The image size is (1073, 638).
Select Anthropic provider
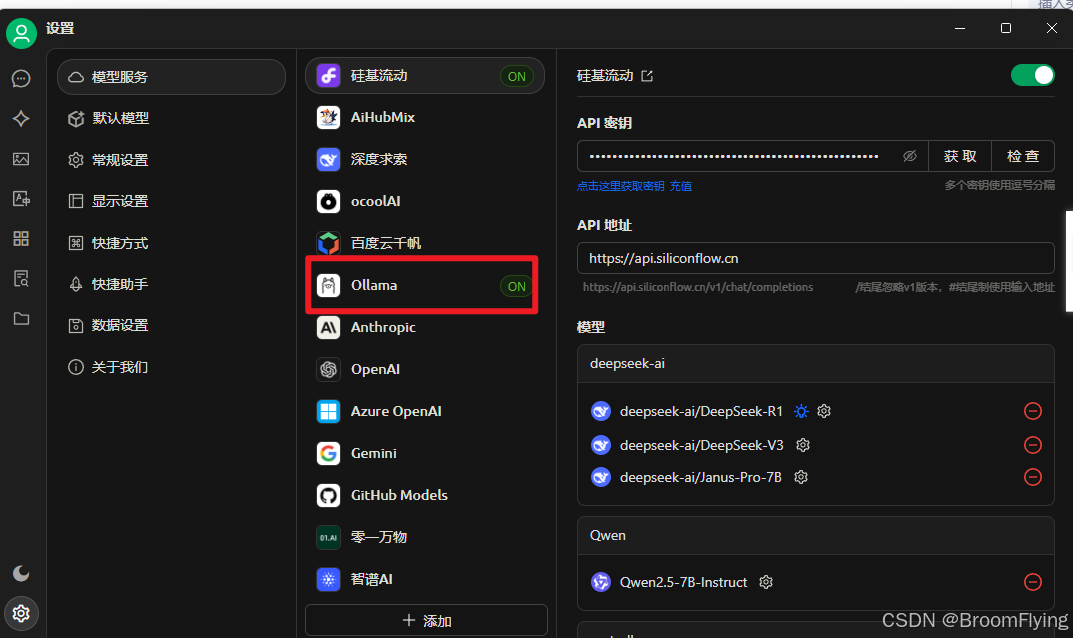(x=424, y=327)
